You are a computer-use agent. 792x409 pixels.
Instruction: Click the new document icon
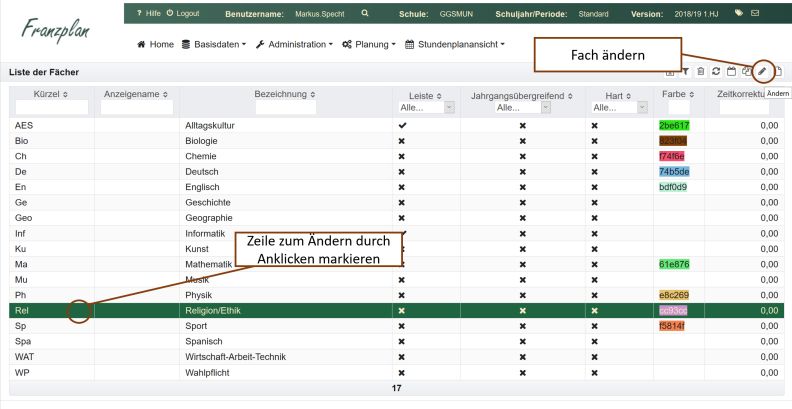click(778, 71)
